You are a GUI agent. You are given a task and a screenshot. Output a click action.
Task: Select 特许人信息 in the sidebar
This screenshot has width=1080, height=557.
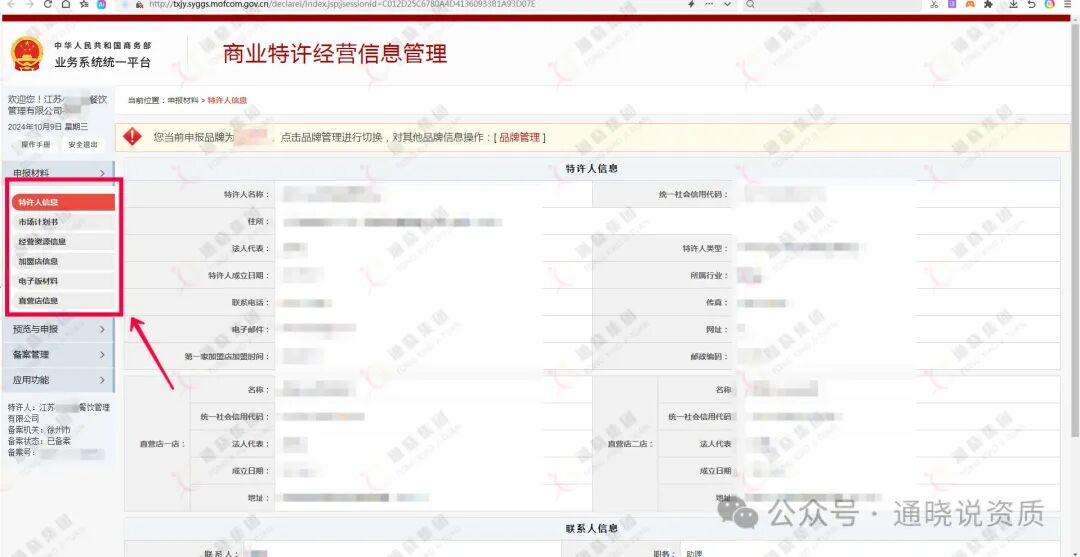63,202
